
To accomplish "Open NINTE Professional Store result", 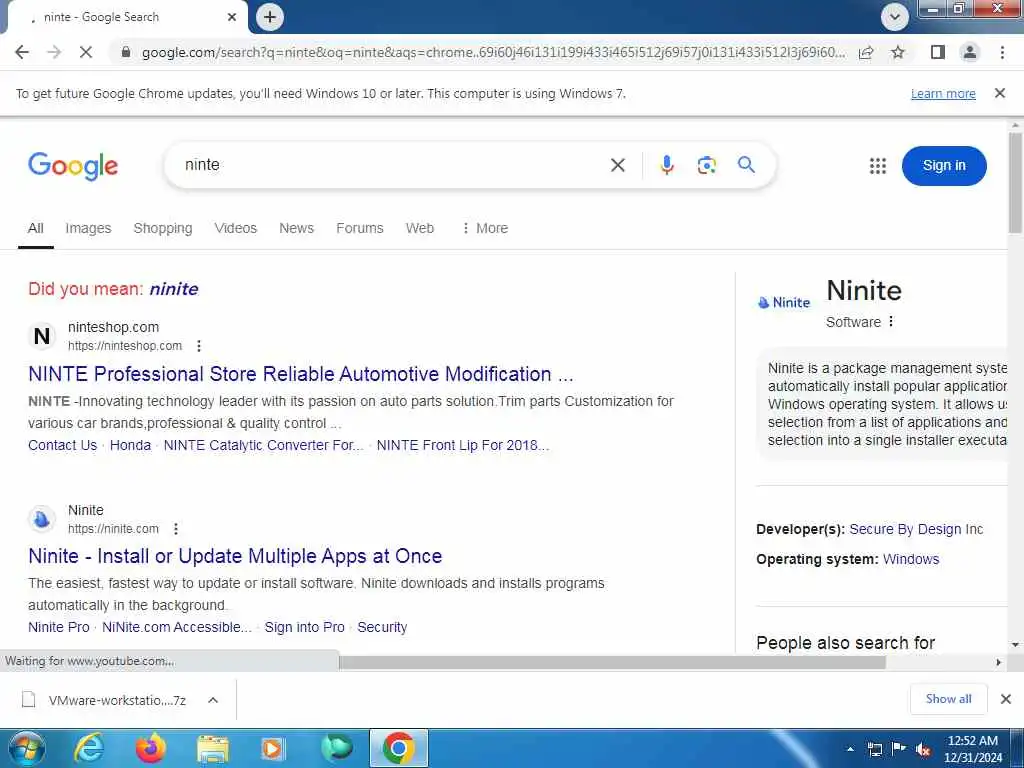I will point(300,374).
